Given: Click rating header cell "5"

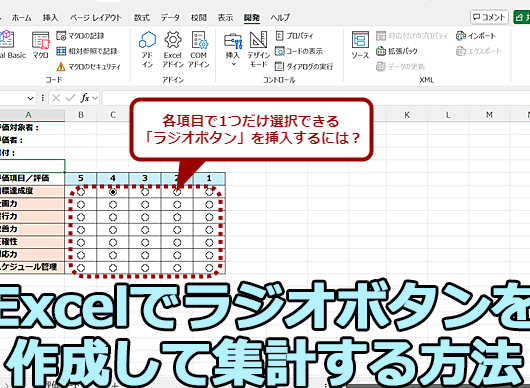Looking at the screenshot, I should tap(81, 178).
